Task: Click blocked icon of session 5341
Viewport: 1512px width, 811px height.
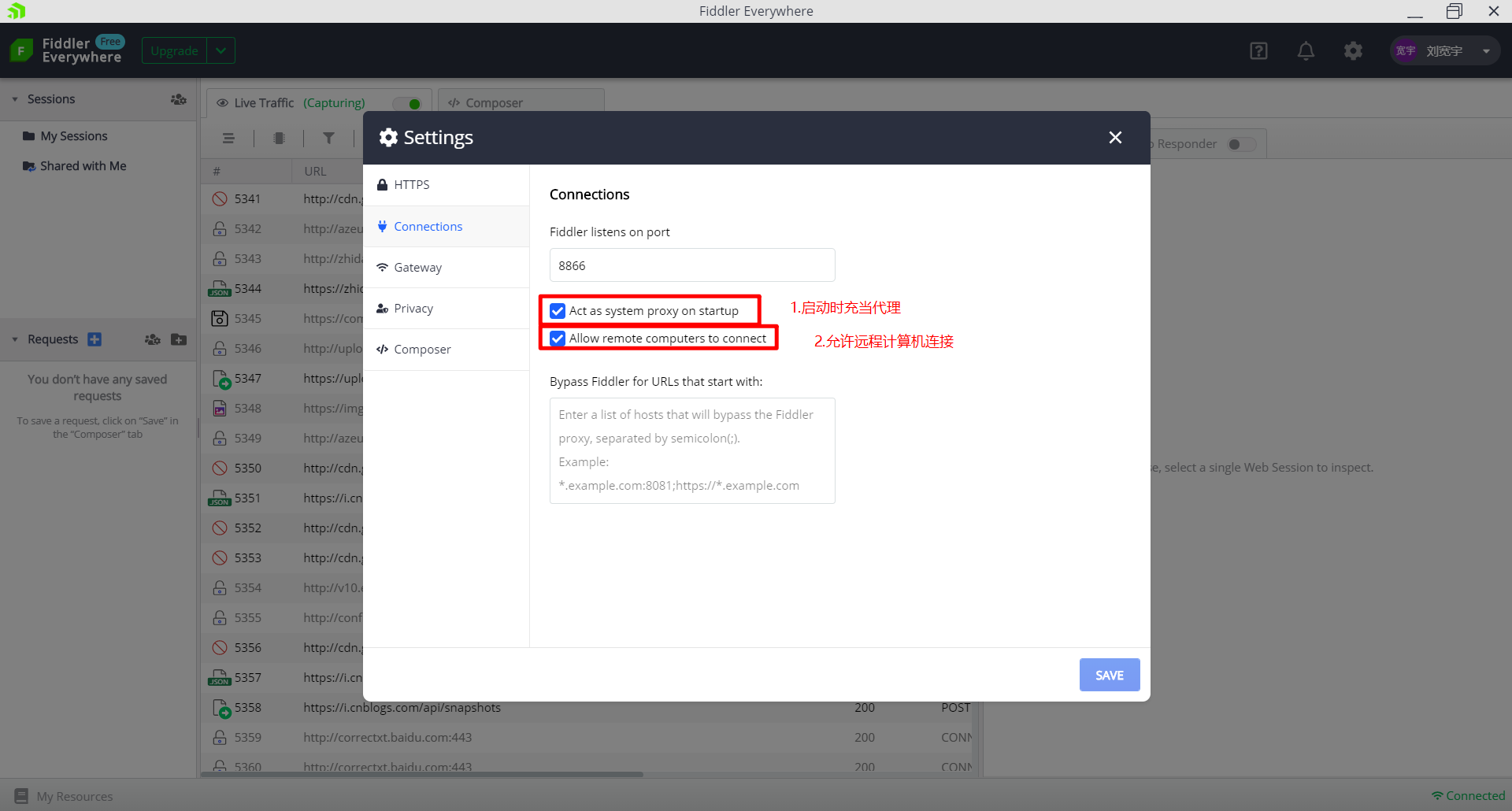Action: pyautogui.click(x=220, y=198)
